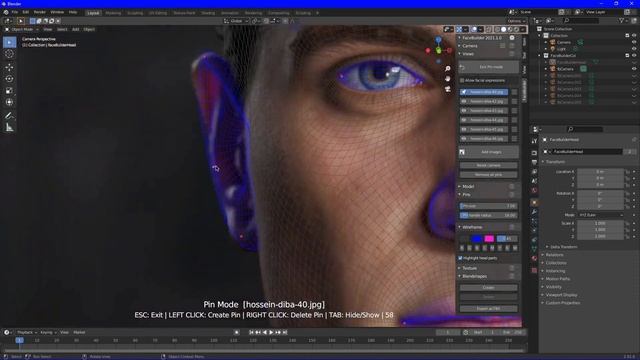640x360 pixels.
Task: Collapse the Blendshapes panel section
Action: coord(460,276)
